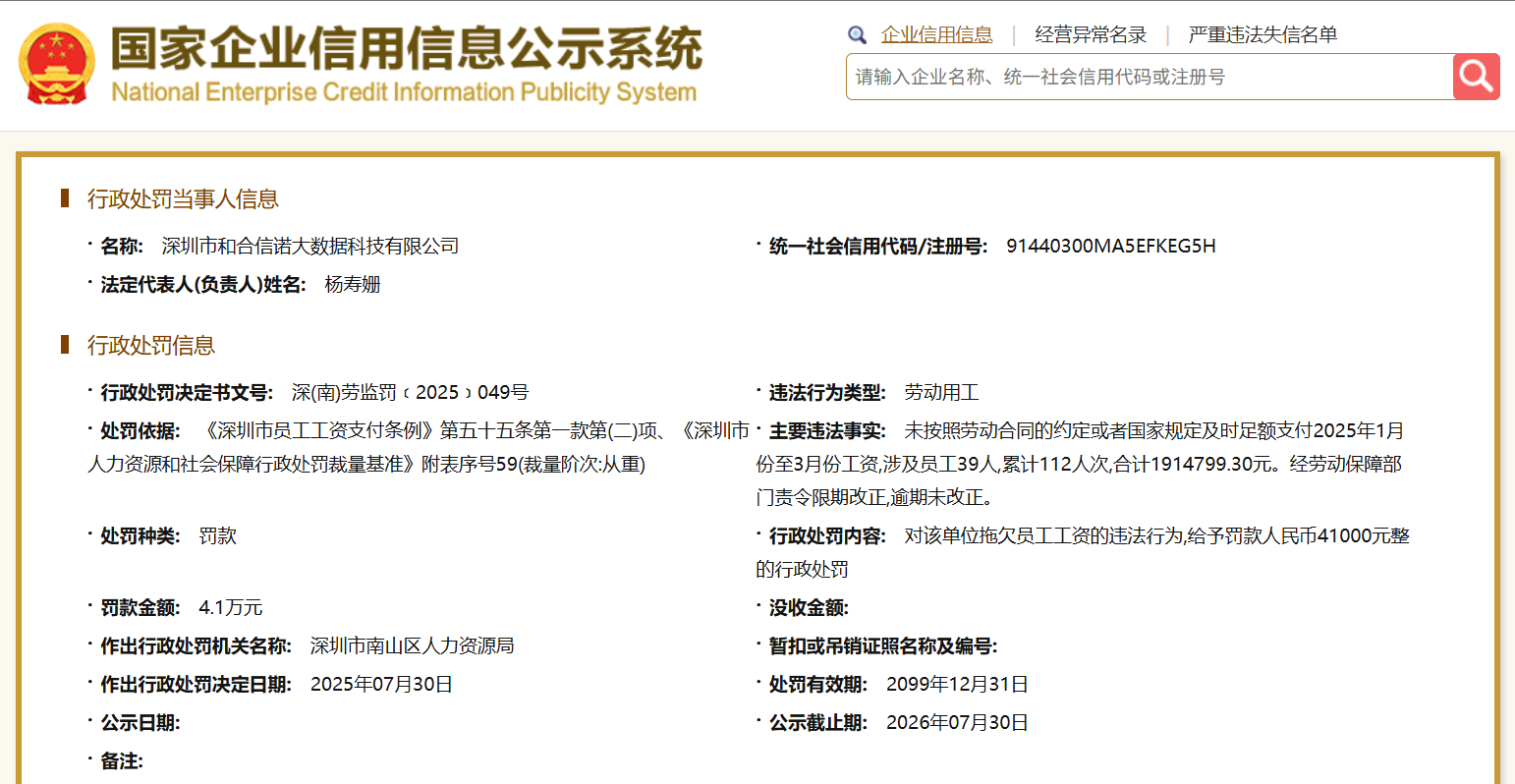
Task: Open the 企业信用信息 tab
Action: click(x=936, y=35)
